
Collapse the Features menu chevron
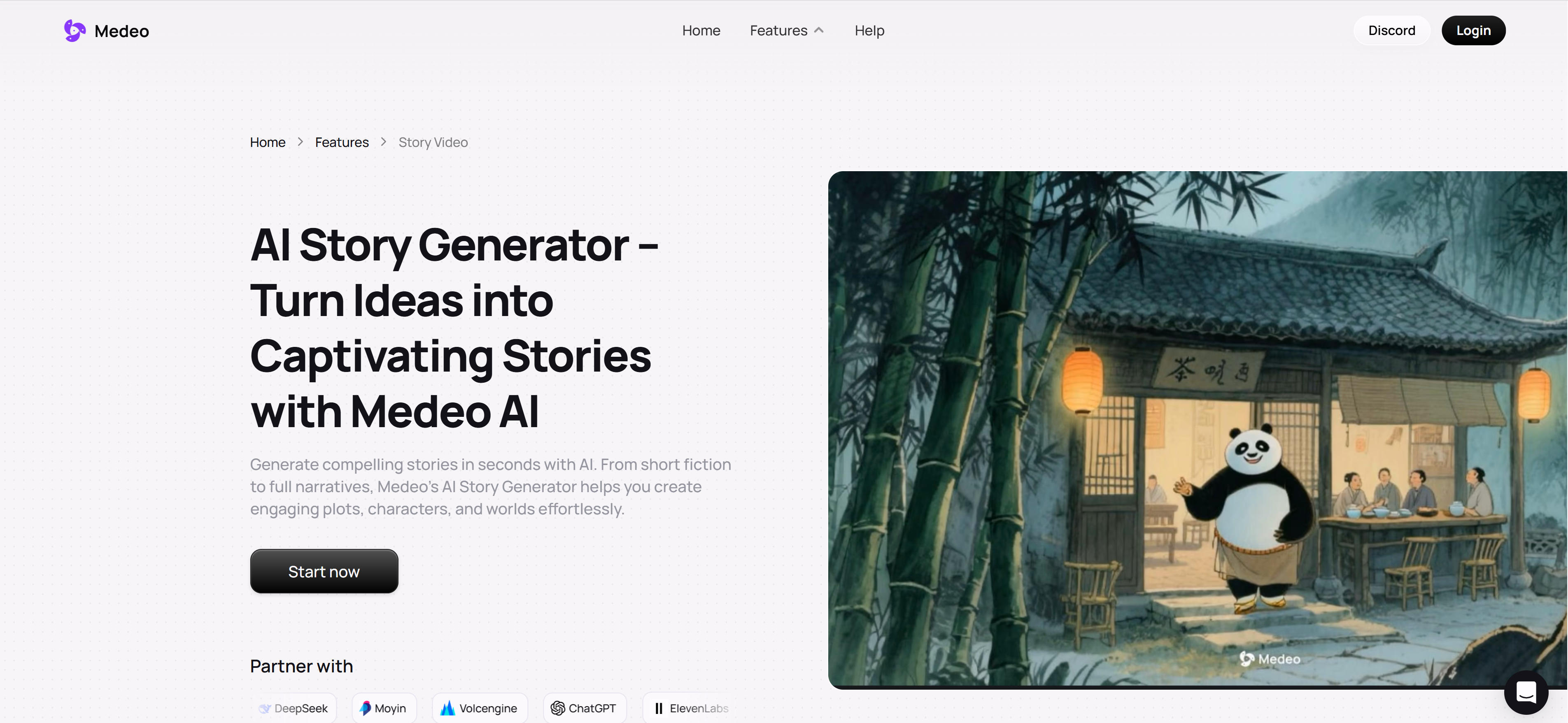point(819,30)
